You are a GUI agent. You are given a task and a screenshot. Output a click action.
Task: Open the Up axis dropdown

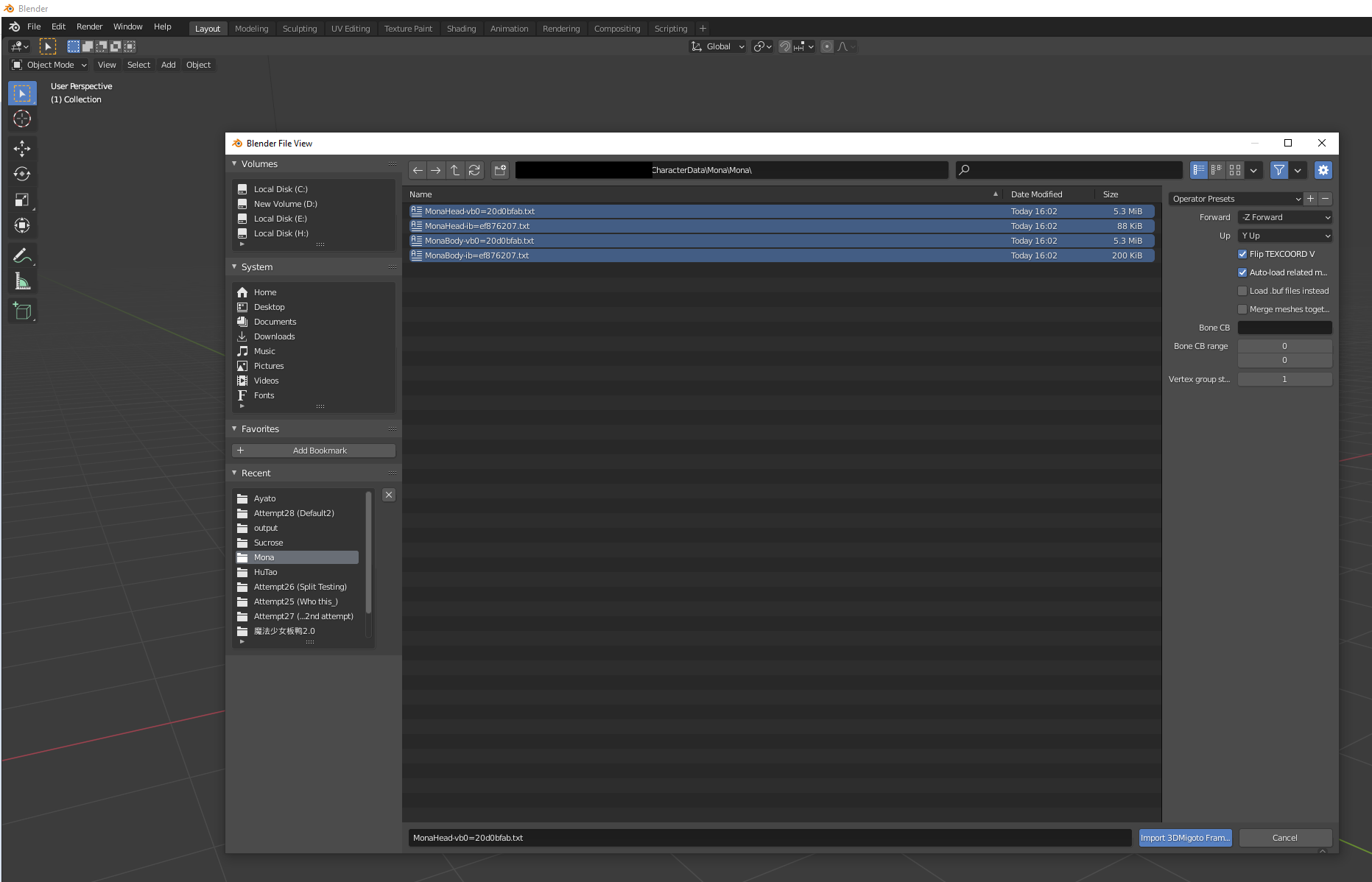pyautogui.click(x=1285, y=236)
